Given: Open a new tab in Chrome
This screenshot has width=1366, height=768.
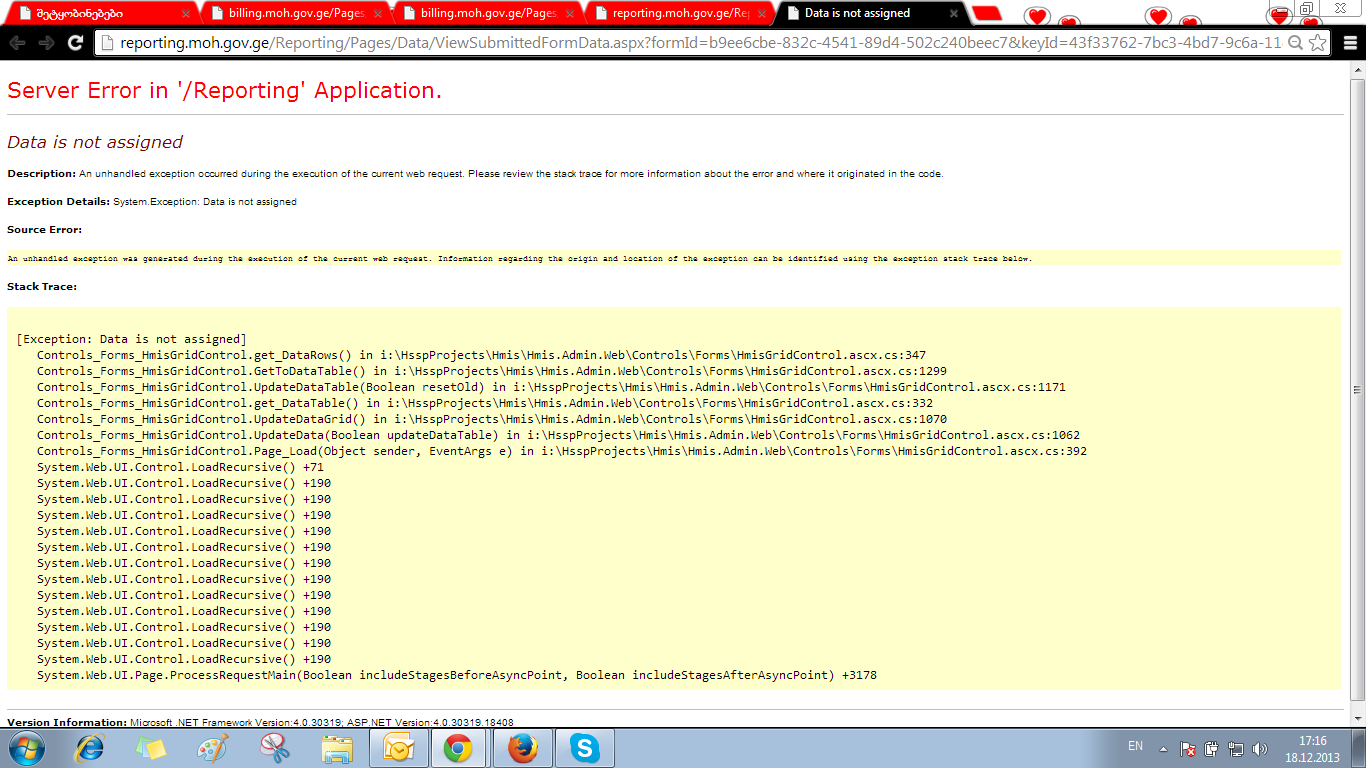Looking at the screenshot, I should click(987, 13).
